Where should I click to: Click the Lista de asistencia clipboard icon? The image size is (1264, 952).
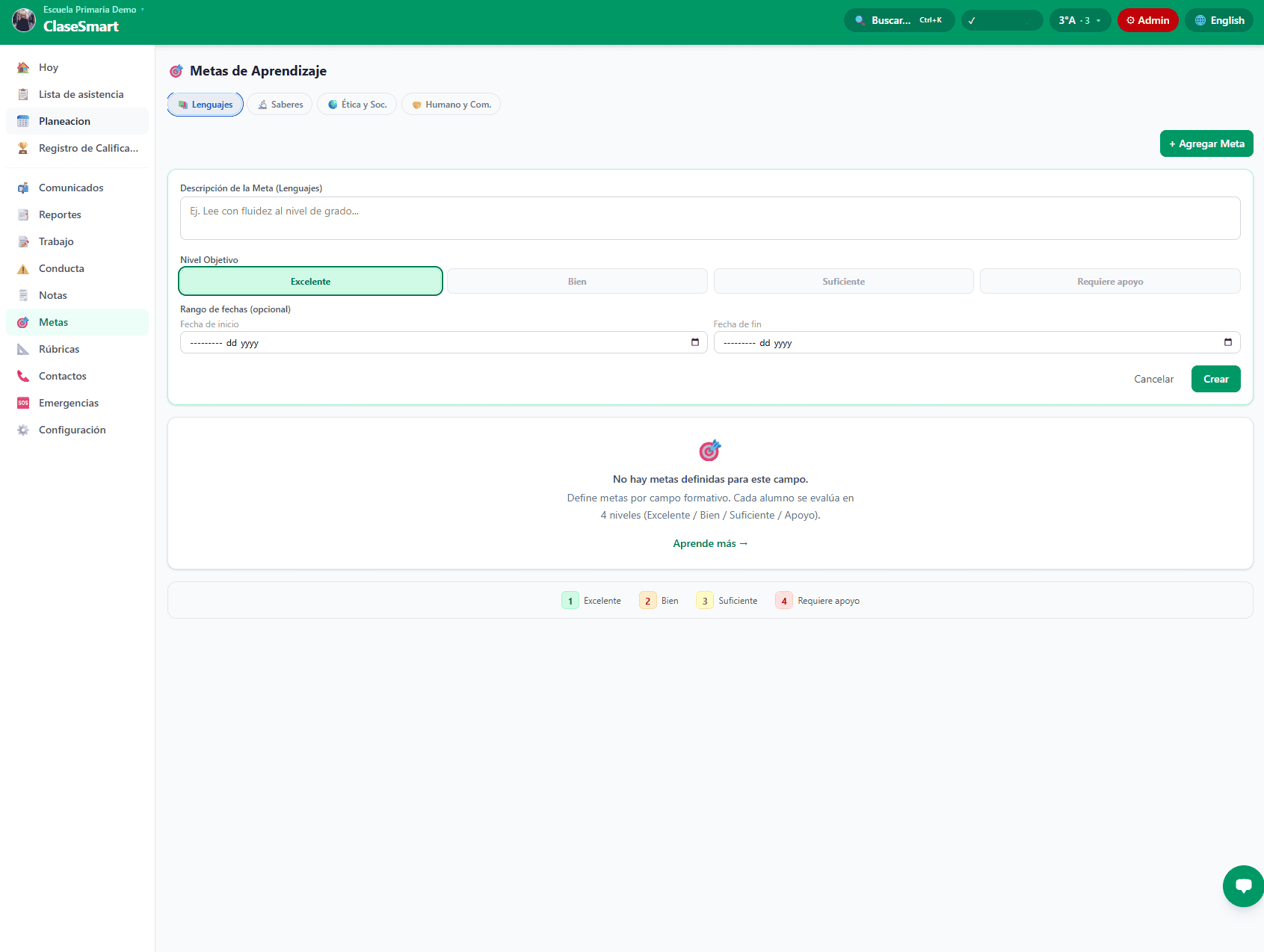pyautogui.click(x=23, y=94)
